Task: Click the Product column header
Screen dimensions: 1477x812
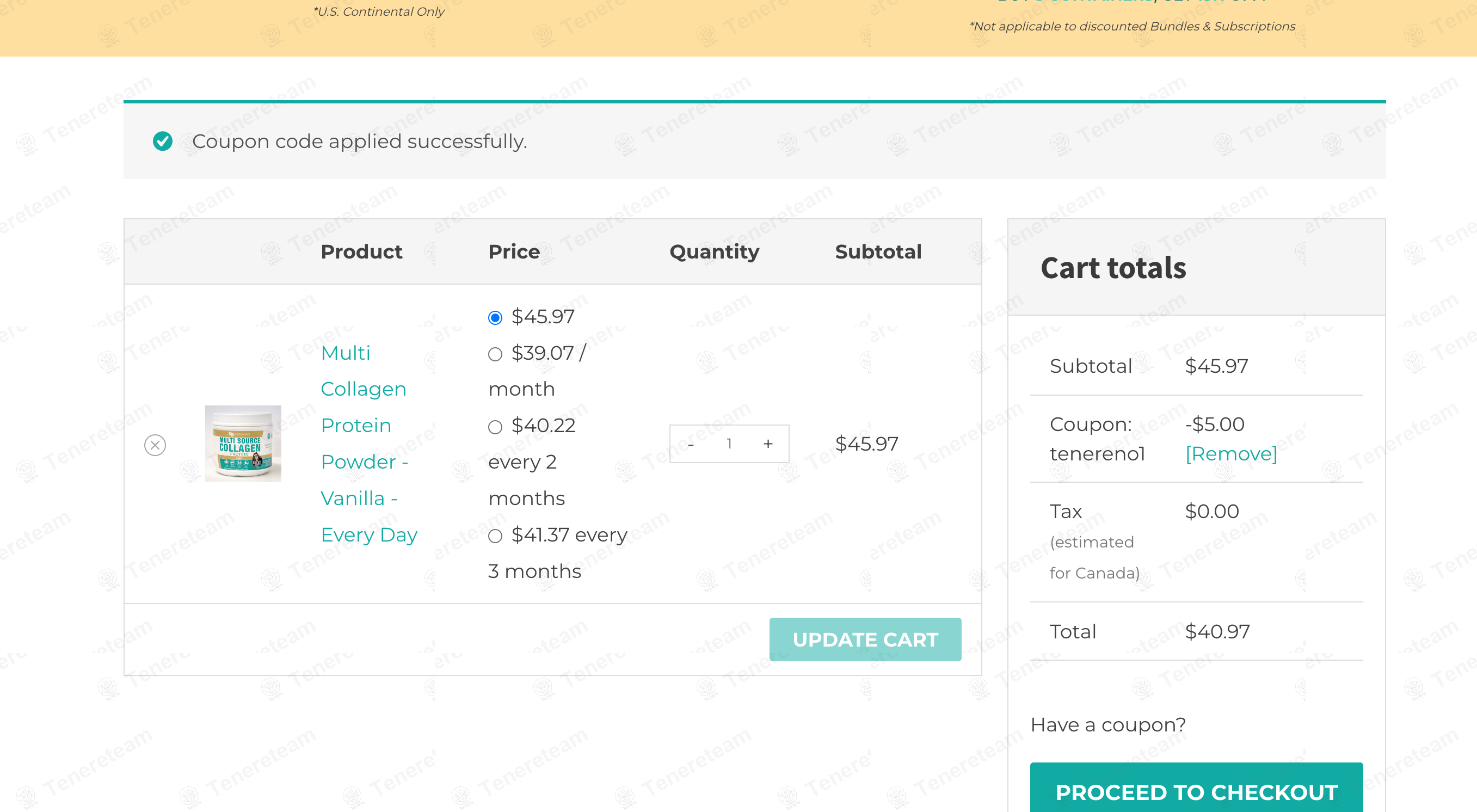Action: 361,252
